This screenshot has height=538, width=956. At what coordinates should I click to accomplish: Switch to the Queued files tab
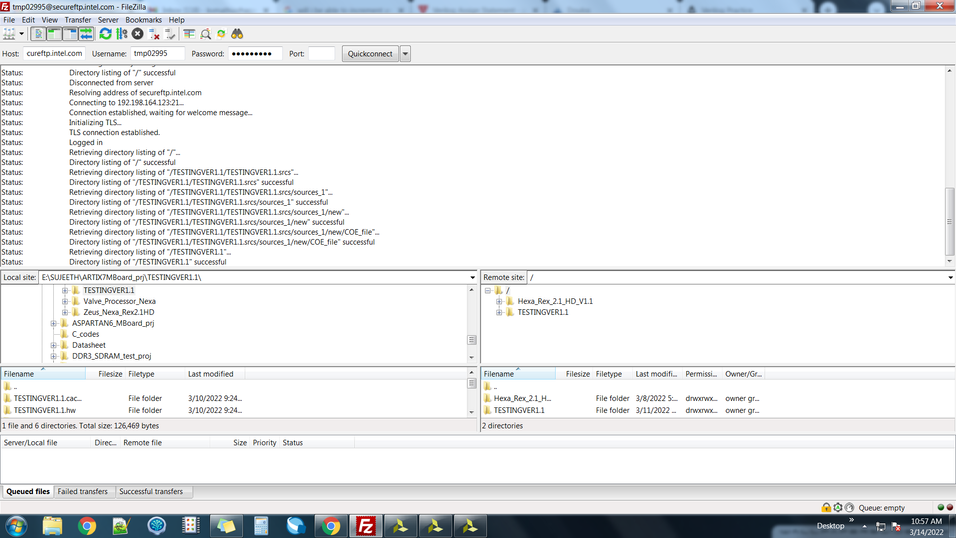[x=28, y=492]
